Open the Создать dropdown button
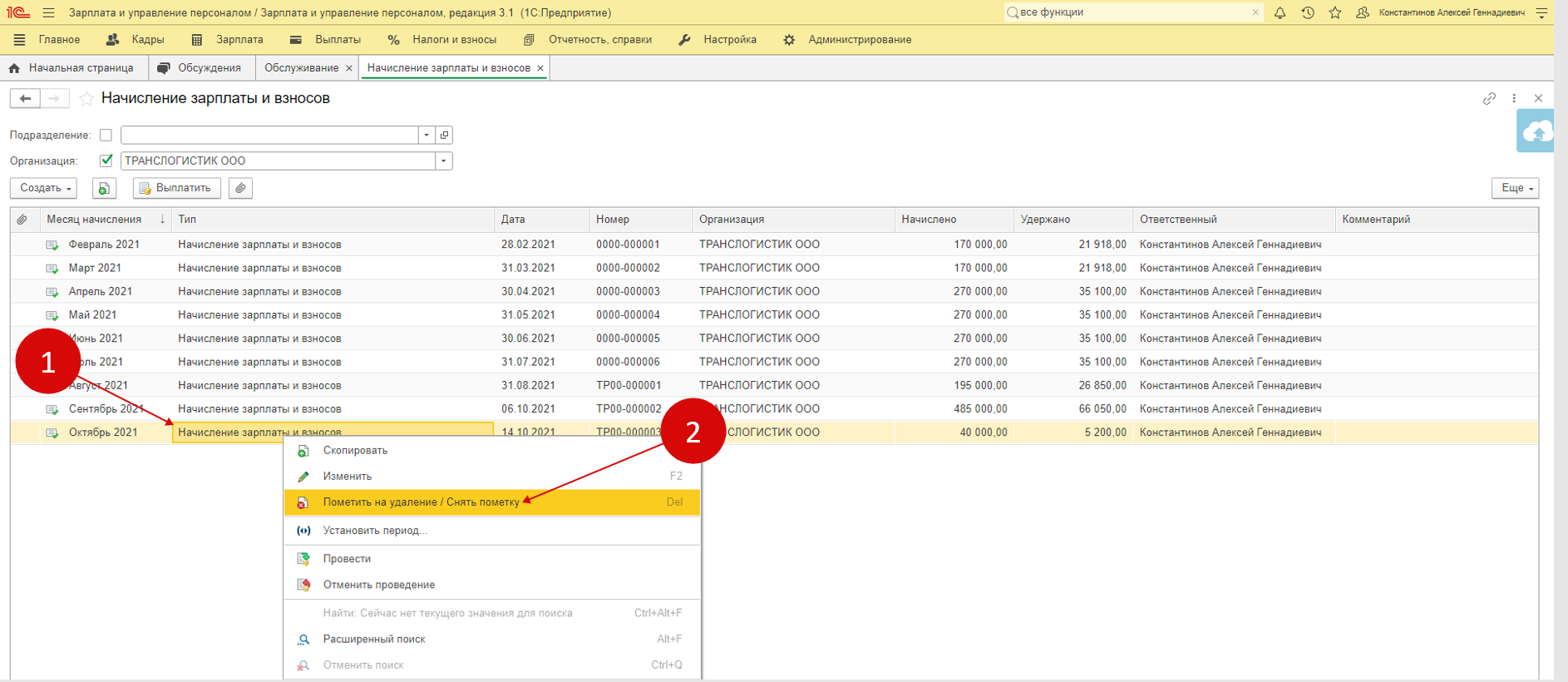The height and width of the screenshot is (682, 1568). (43, 188)
